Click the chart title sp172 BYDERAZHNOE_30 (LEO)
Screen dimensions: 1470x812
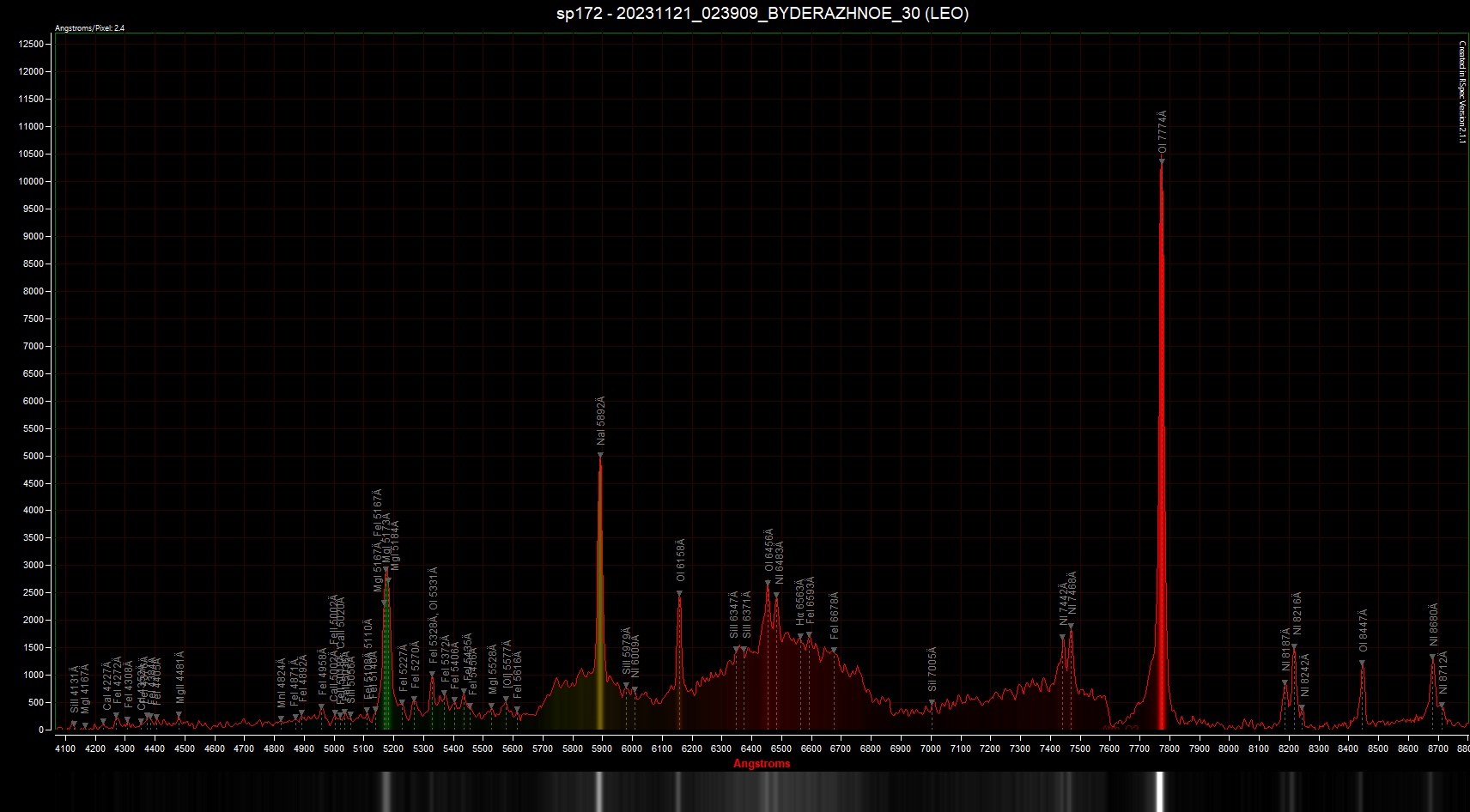pyautogui.click(x=762, y=13)
